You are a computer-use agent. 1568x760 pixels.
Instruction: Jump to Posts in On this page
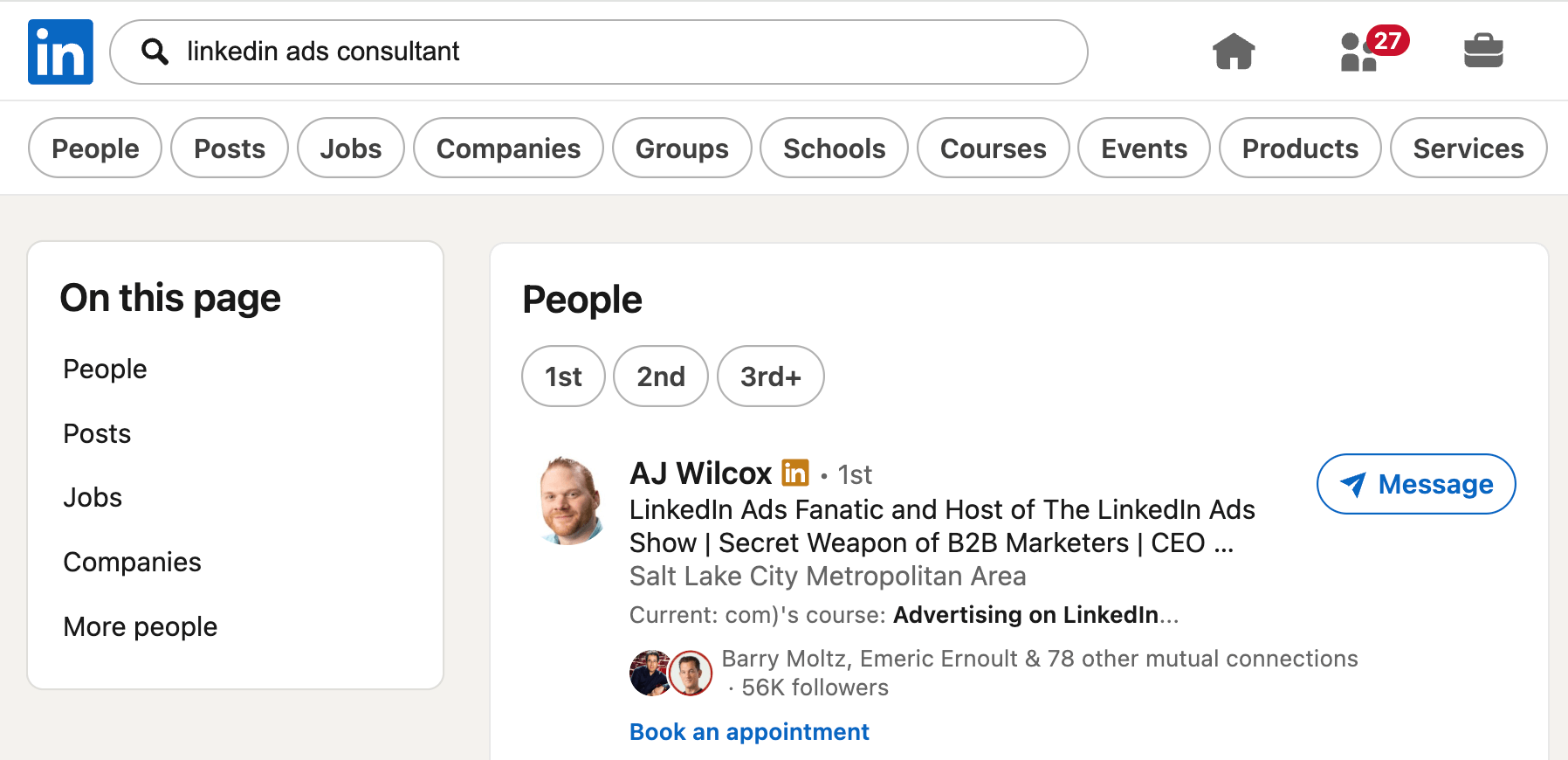coord(97,433)
